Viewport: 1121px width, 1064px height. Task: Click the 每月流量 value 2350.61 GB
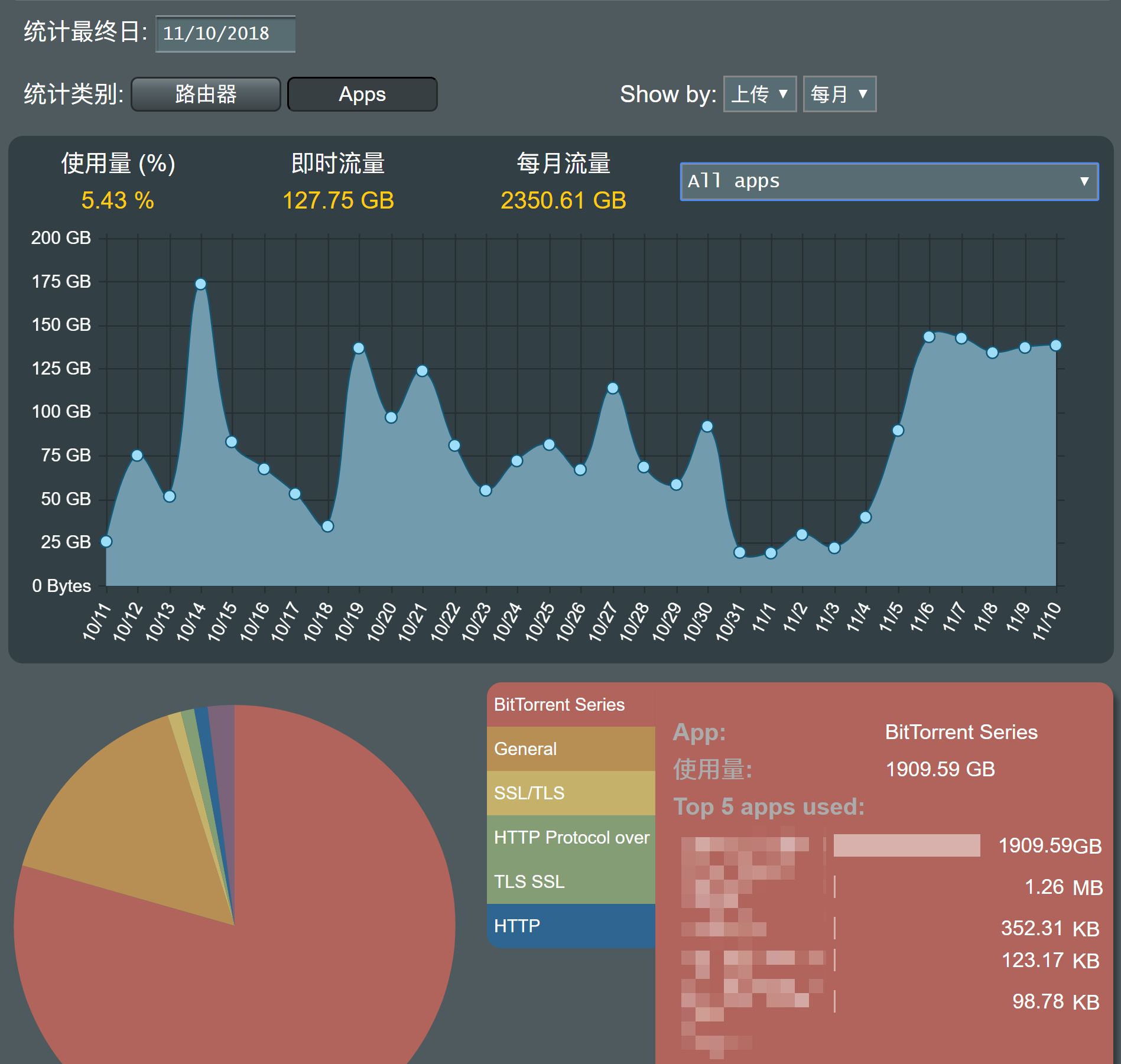coord(563,201)
